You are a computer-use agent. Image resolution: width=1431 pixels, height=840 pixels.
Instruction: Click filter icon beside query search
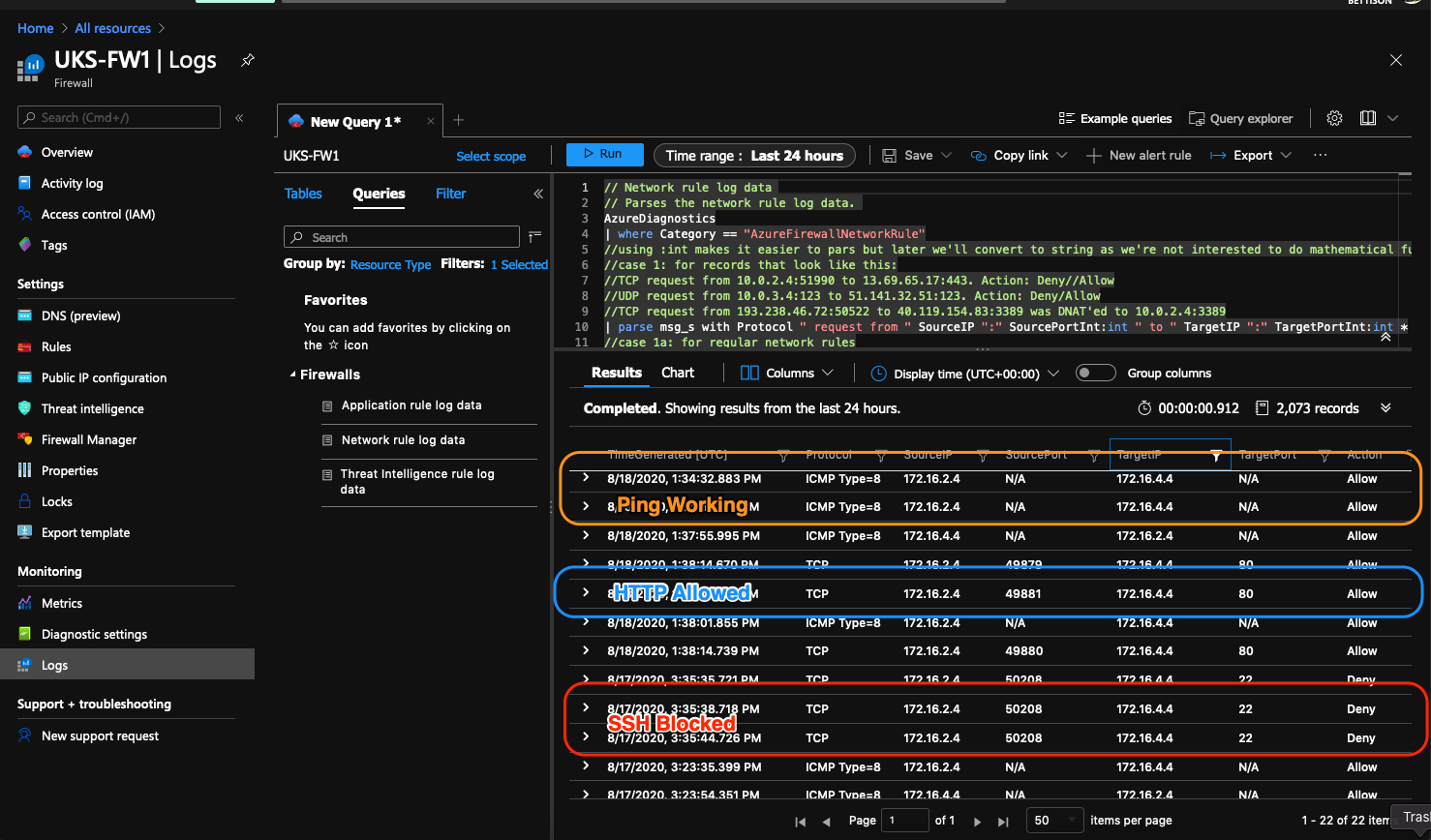[x=535, y=236]
